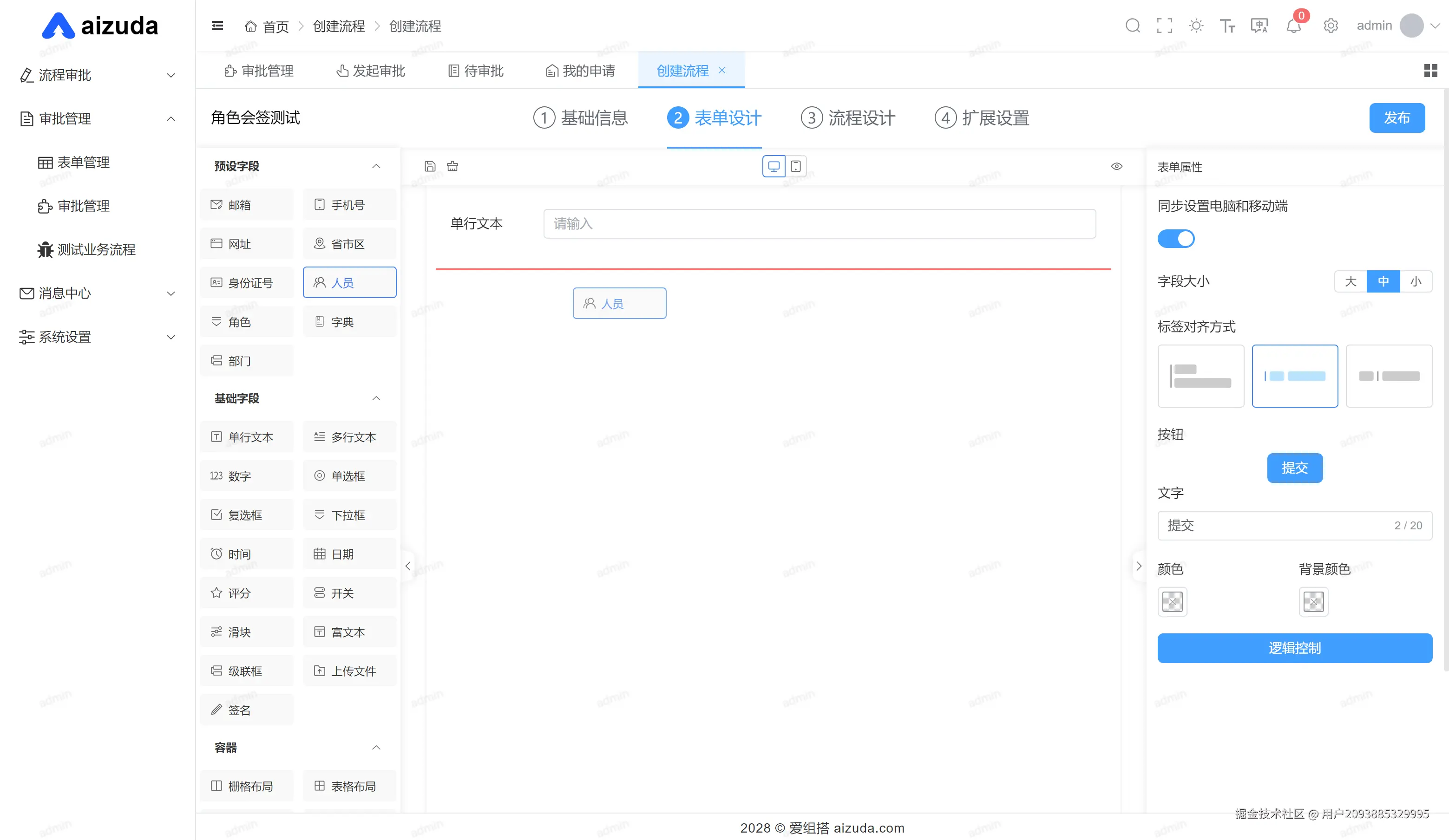Click the 逻辑控制 button
Screen dimensions: 1449x840
coord(1294,648)
